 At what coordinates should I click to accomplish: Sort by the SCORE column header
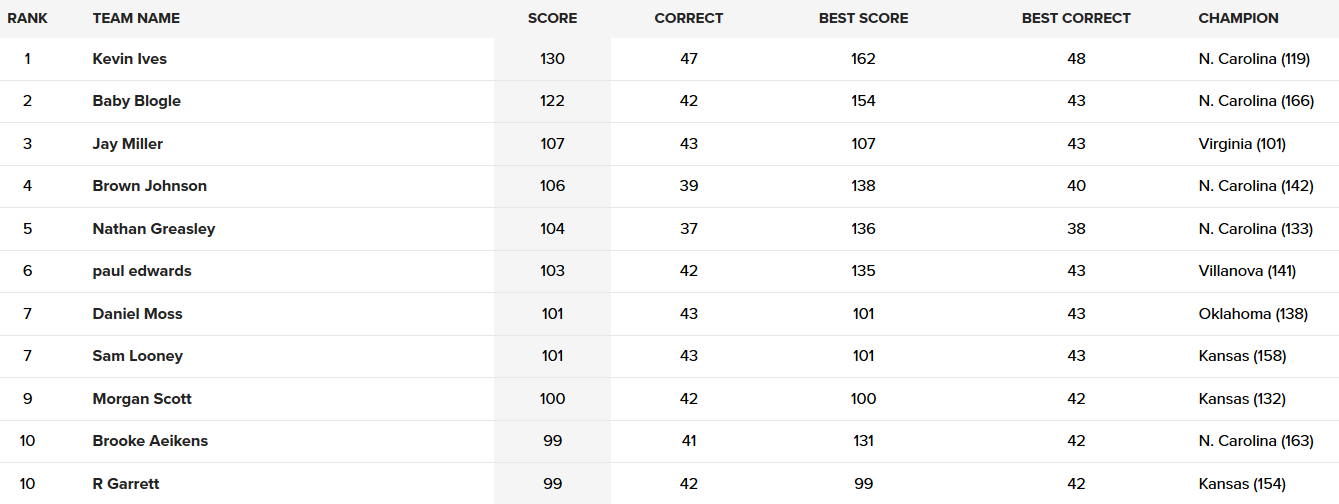(552, 18)
